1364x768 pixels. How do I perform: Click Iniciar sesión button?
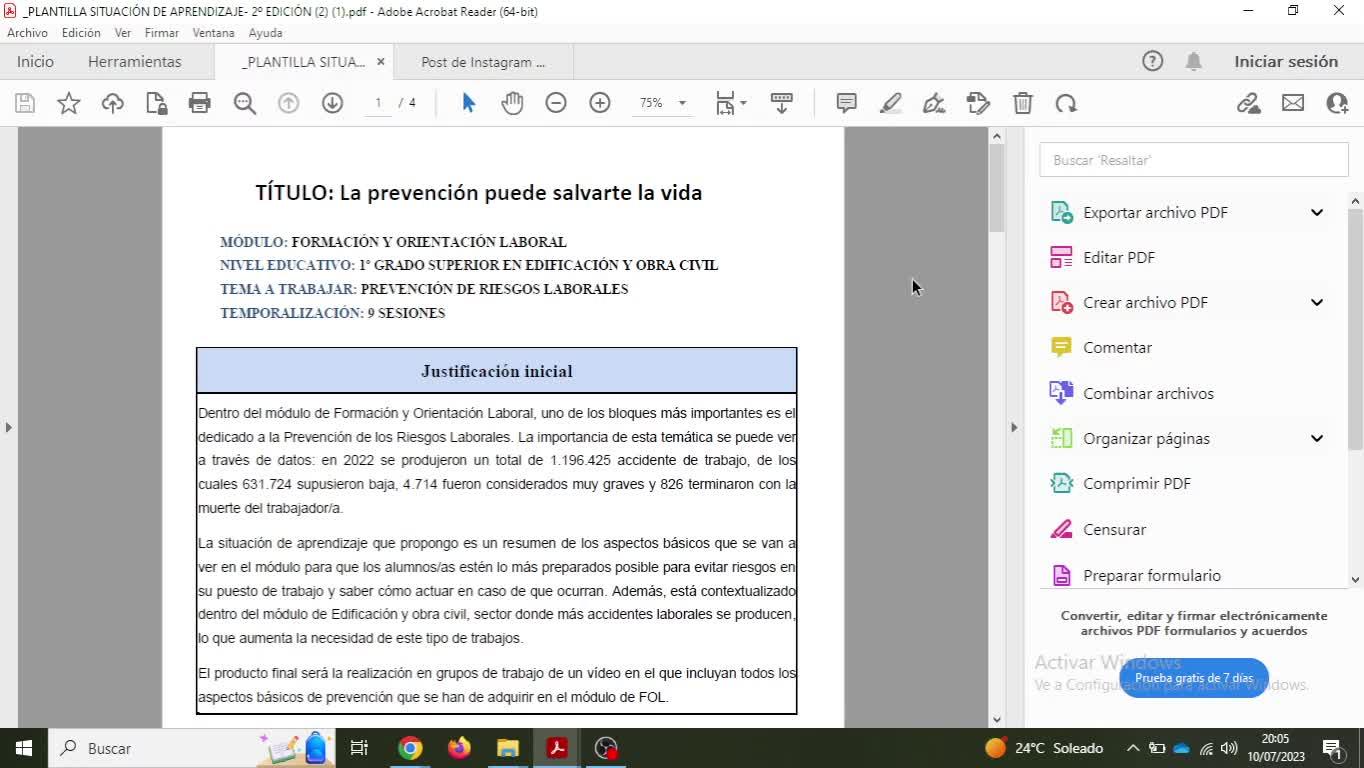coord(1285,61)
